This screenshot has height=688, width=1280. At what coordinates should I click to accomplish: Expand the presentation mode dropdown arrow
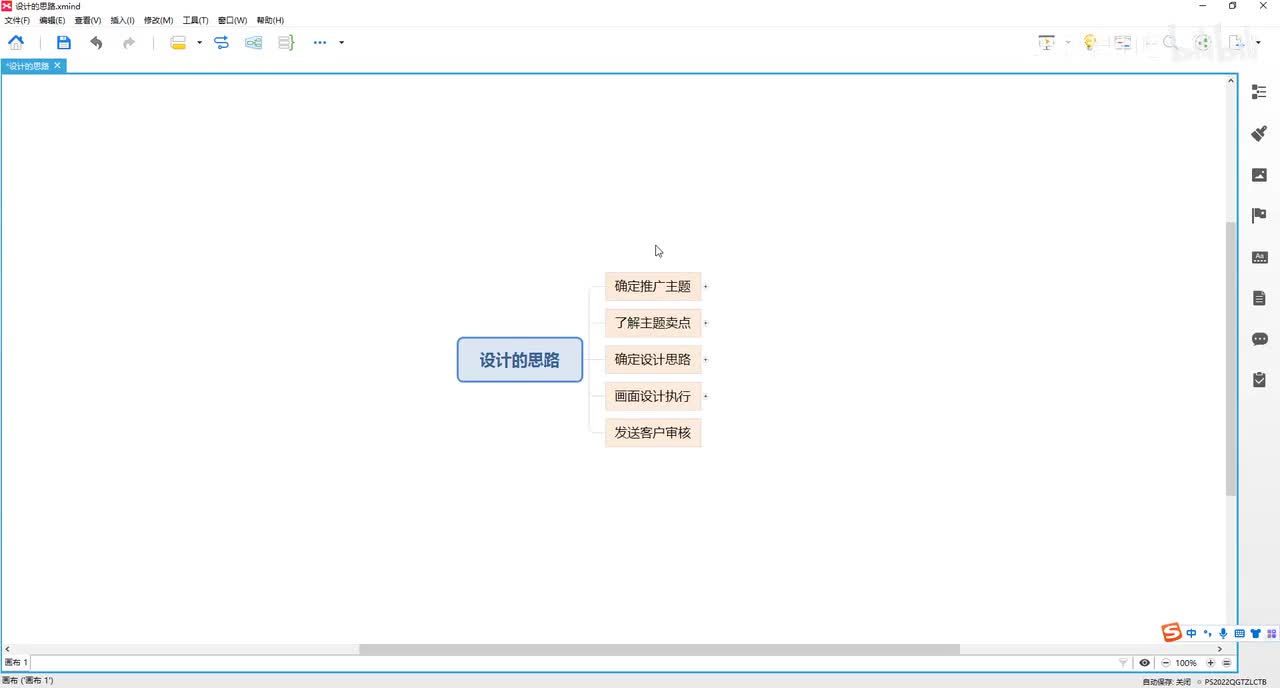1067,43
